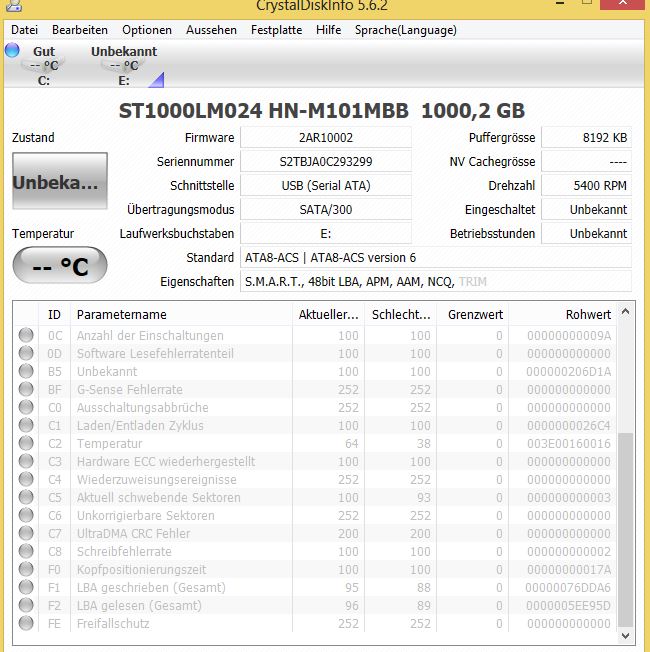Click status circle for LBA geschrieben (Gesamt)
The height and width of the screenshot is (652, 650).
26,587
